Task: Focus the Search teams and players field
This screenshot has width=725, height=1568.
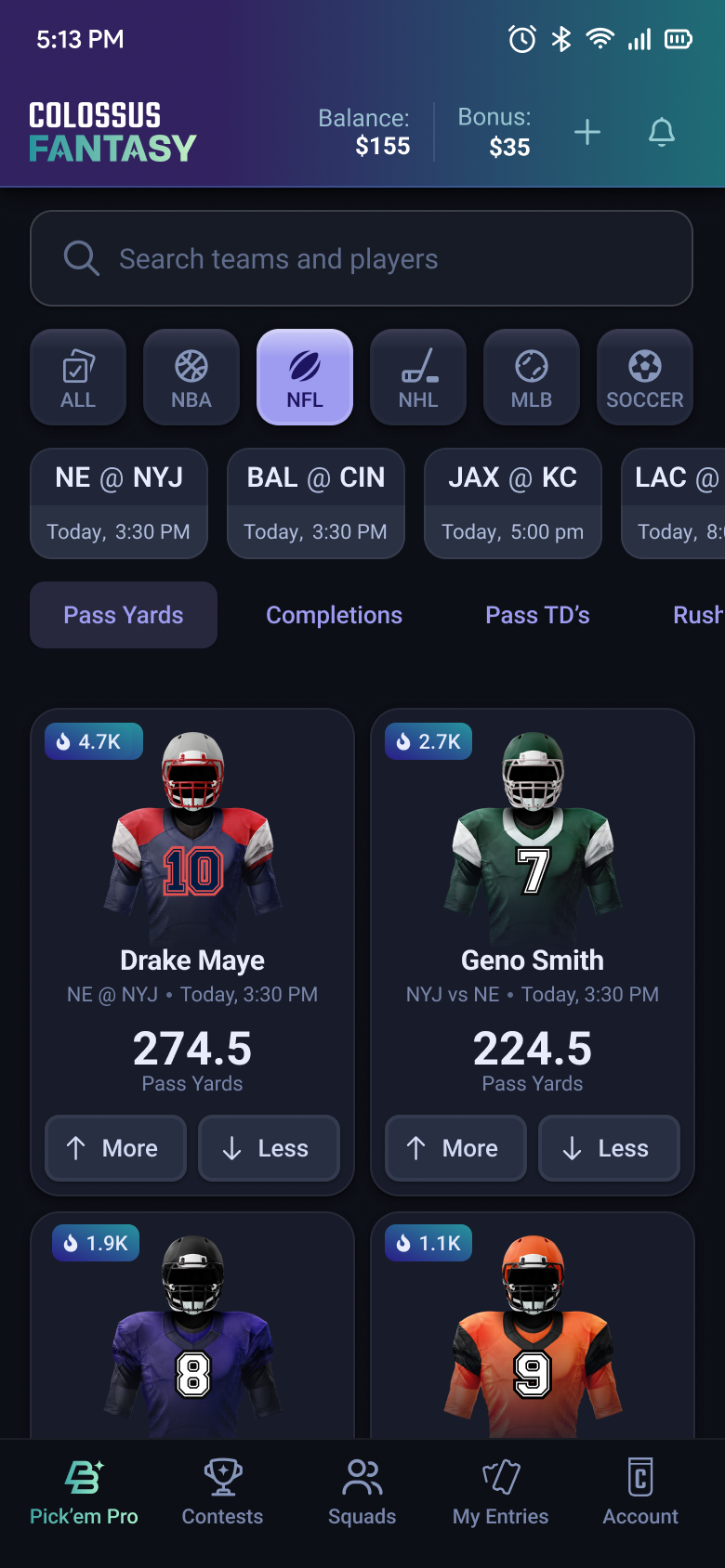Action: point(362,258)
